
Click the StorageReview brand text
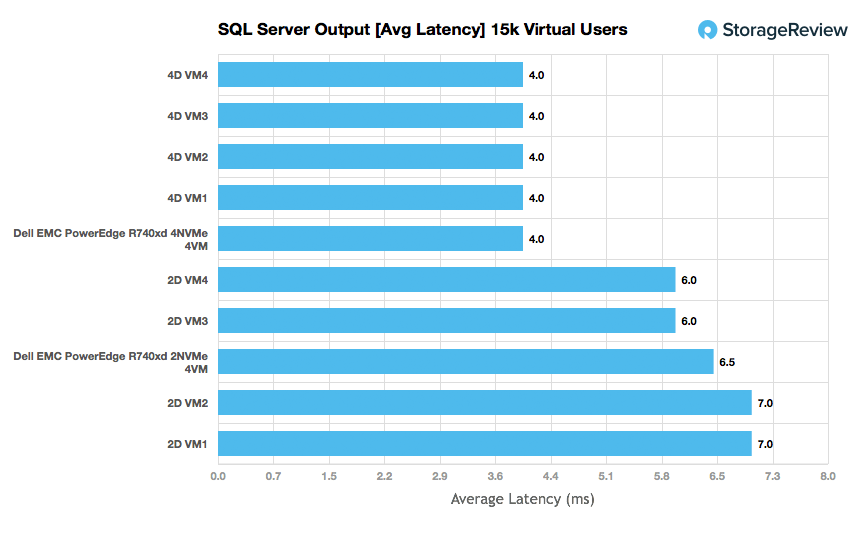tap(785, 30)
